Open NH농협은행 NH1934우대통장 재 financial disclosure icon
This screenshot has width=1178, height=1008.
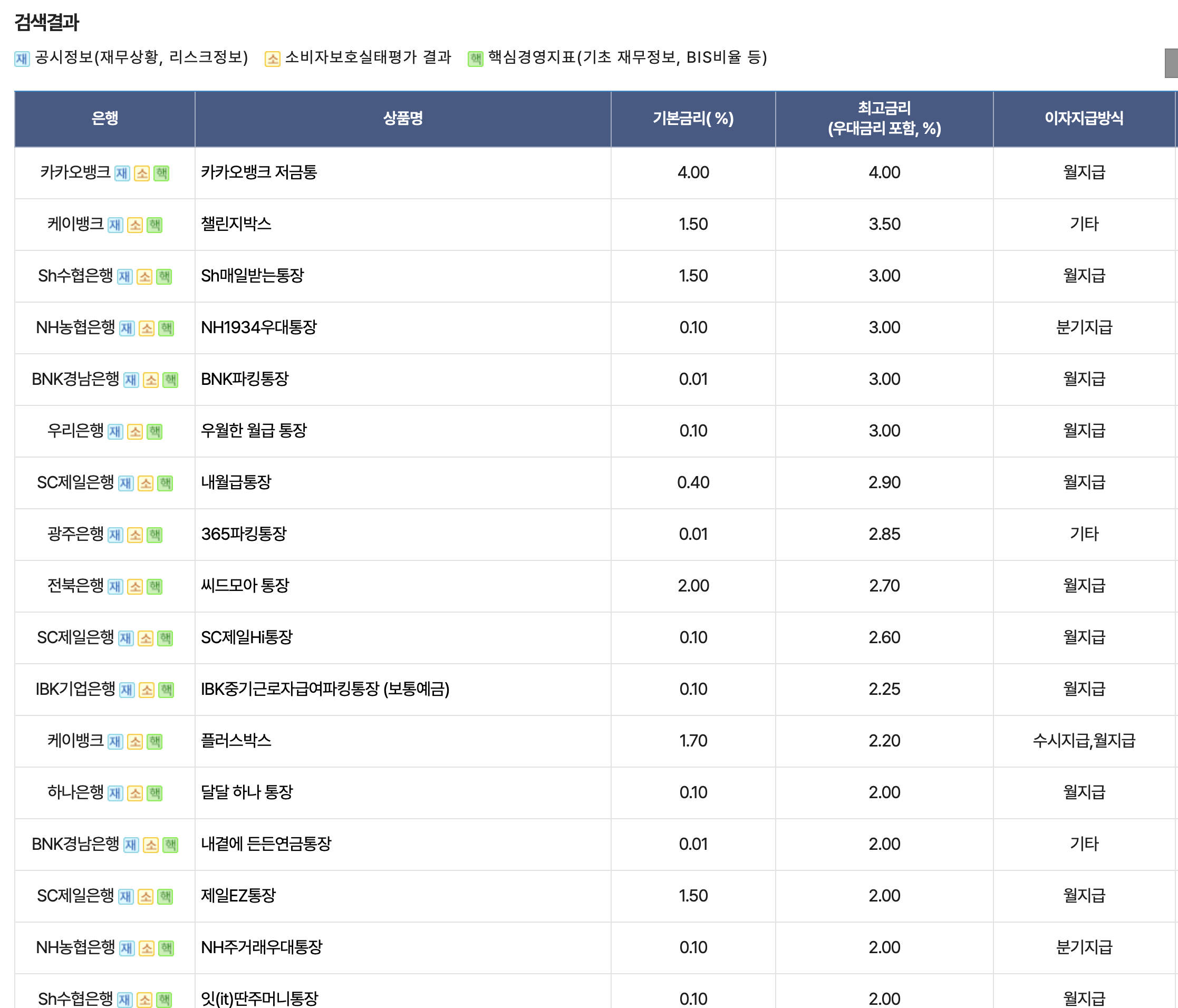[127, 328]
